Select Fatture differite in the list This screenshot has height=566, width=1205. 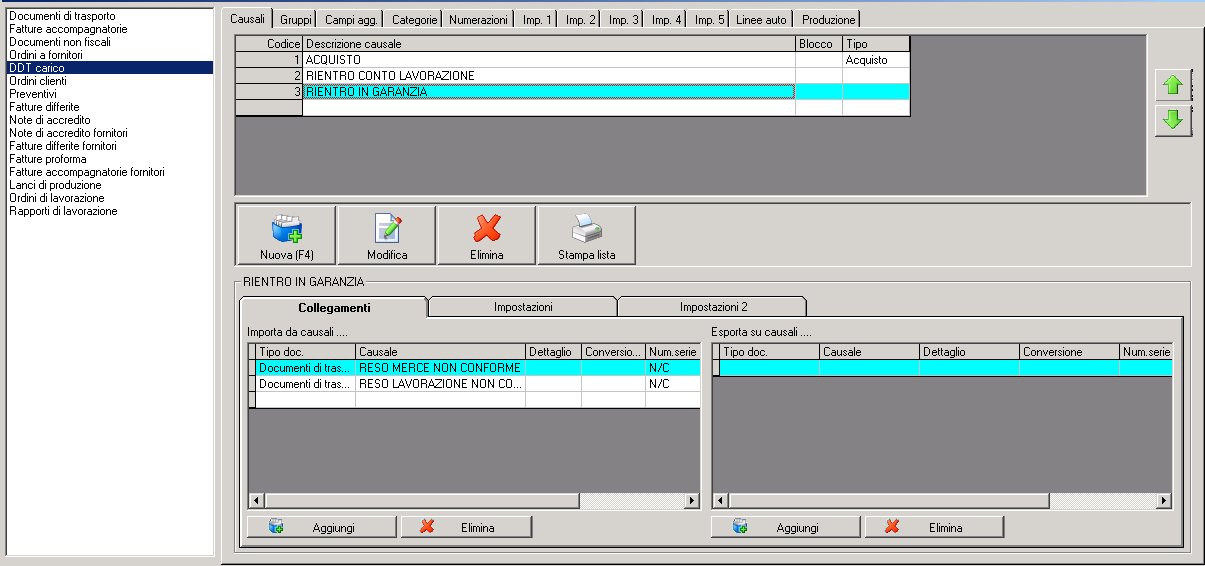pos(110,106)
